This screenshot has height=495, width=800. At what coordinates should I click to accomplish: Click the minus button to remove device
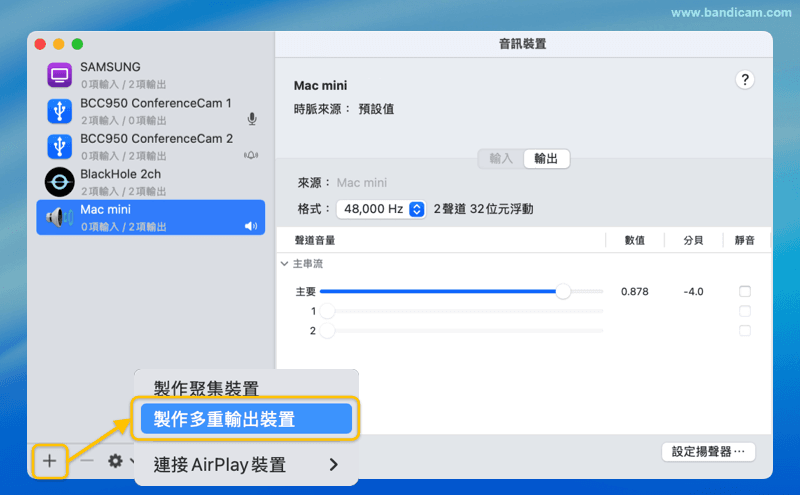(x=87, y=461)
